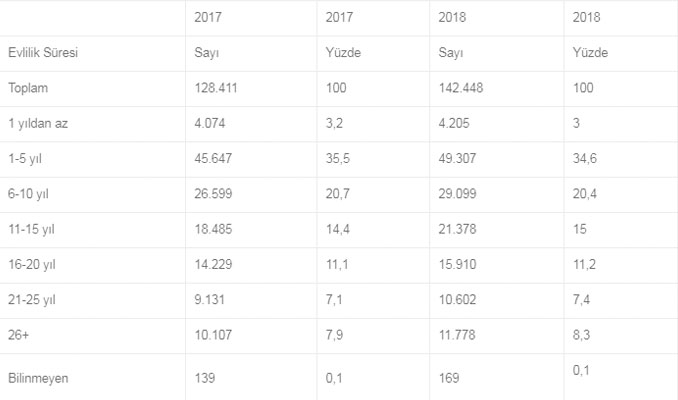Click the 45.647 value cell
Screen dimensions: 678x400
[214, 160]
